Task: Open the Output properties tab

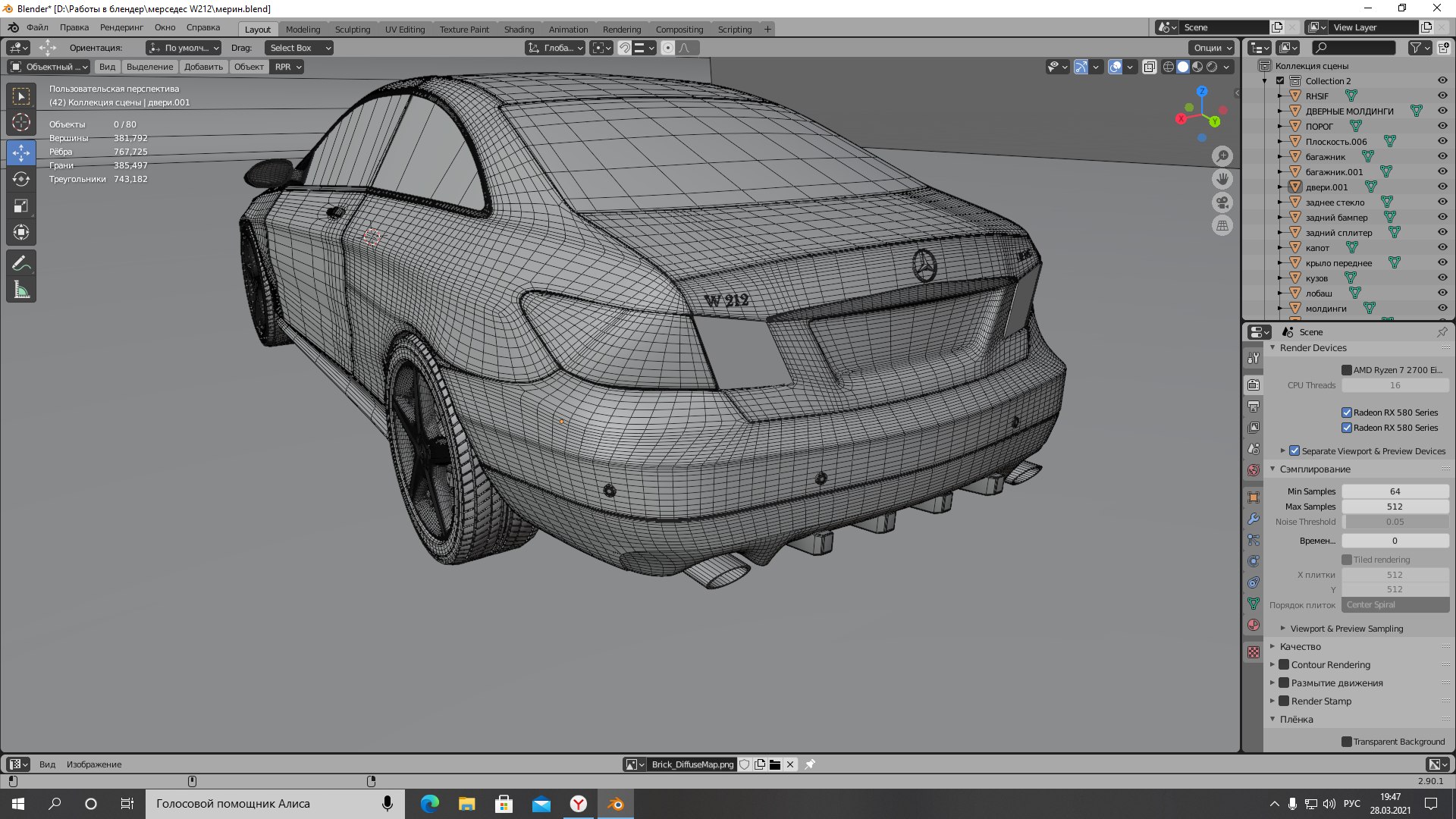Action: (x=1254, y=406)
